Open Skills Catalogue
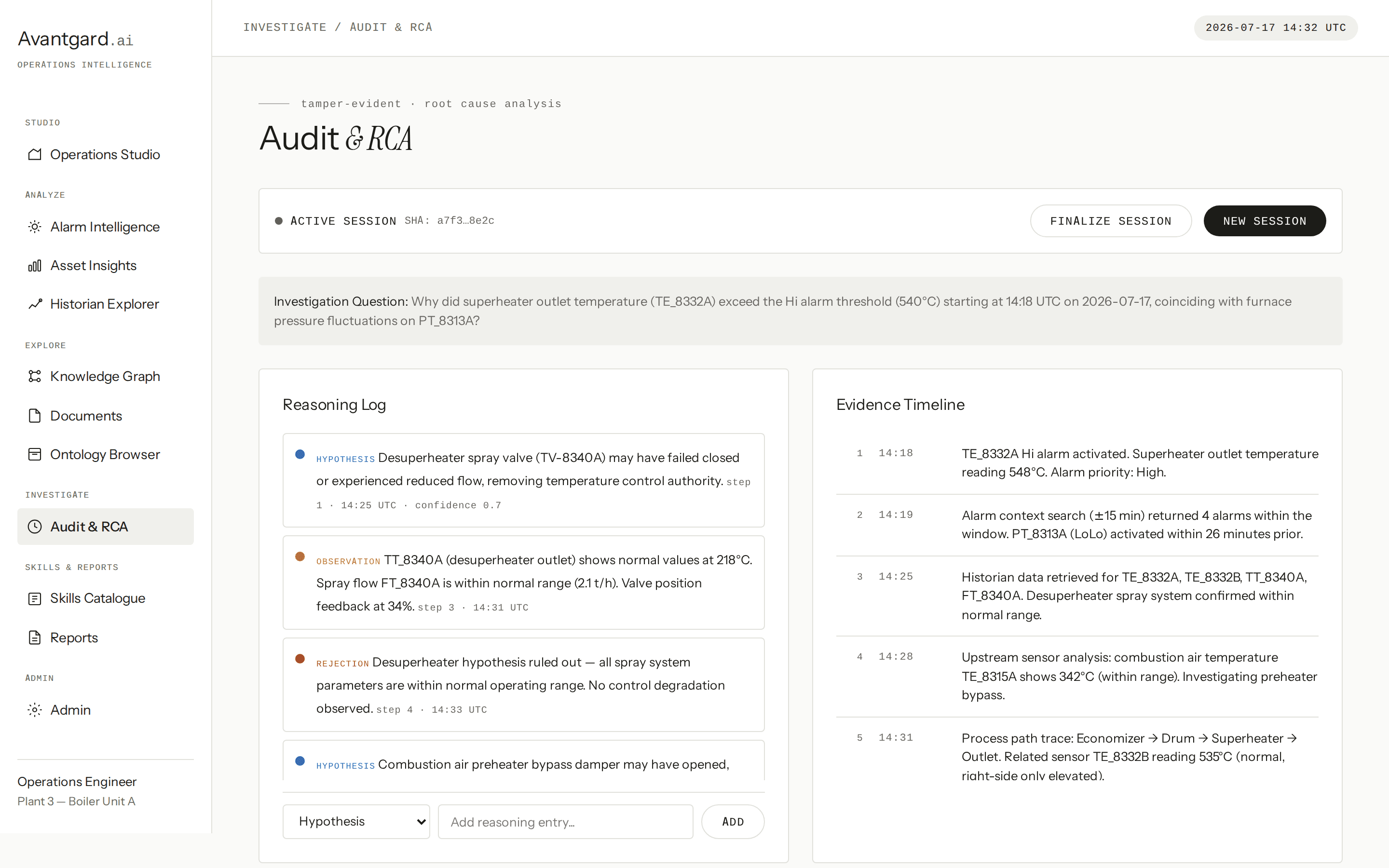 tap(106, 599)
